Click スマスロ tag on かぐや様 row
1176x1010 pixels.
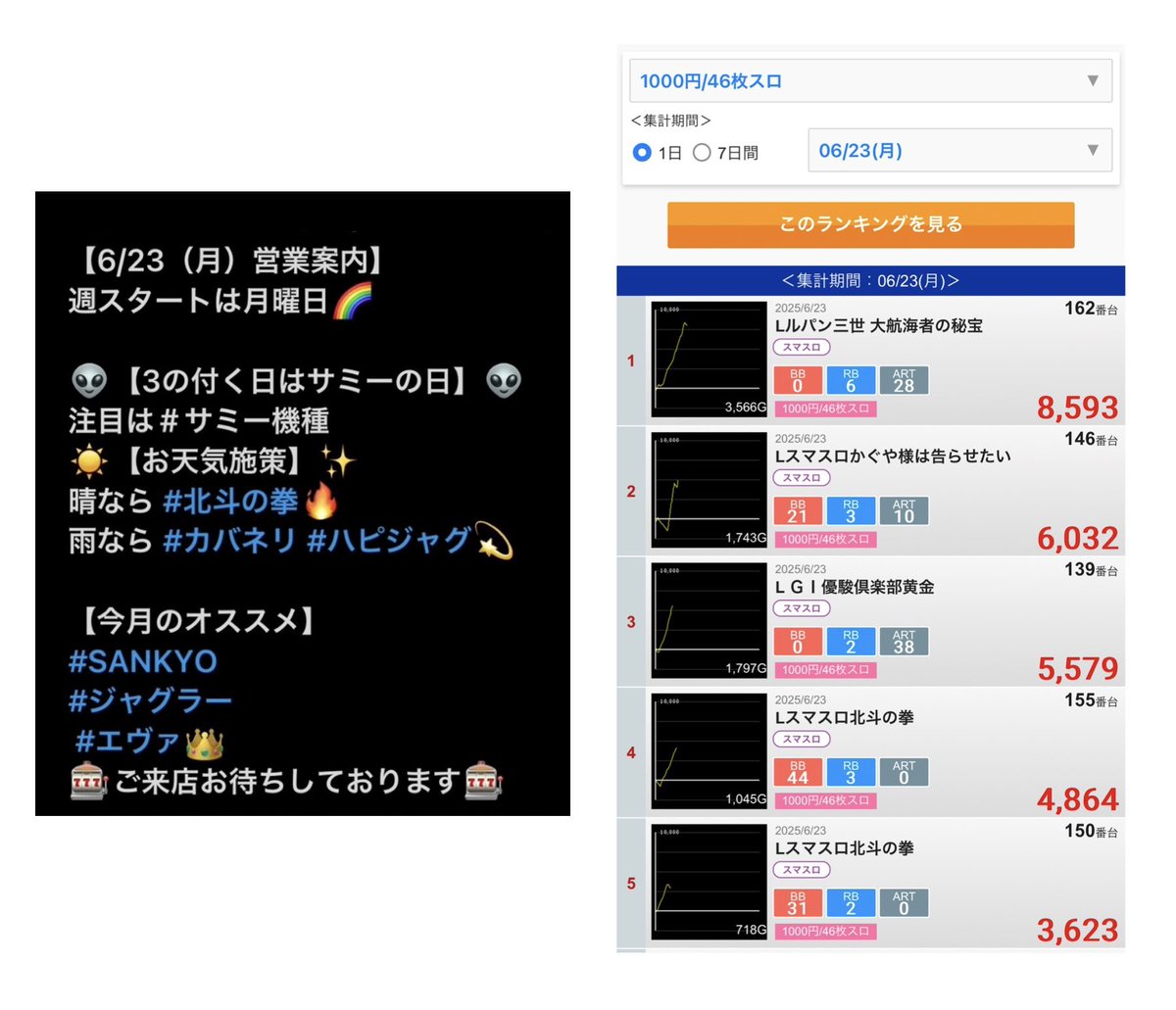tap(802, 477)
